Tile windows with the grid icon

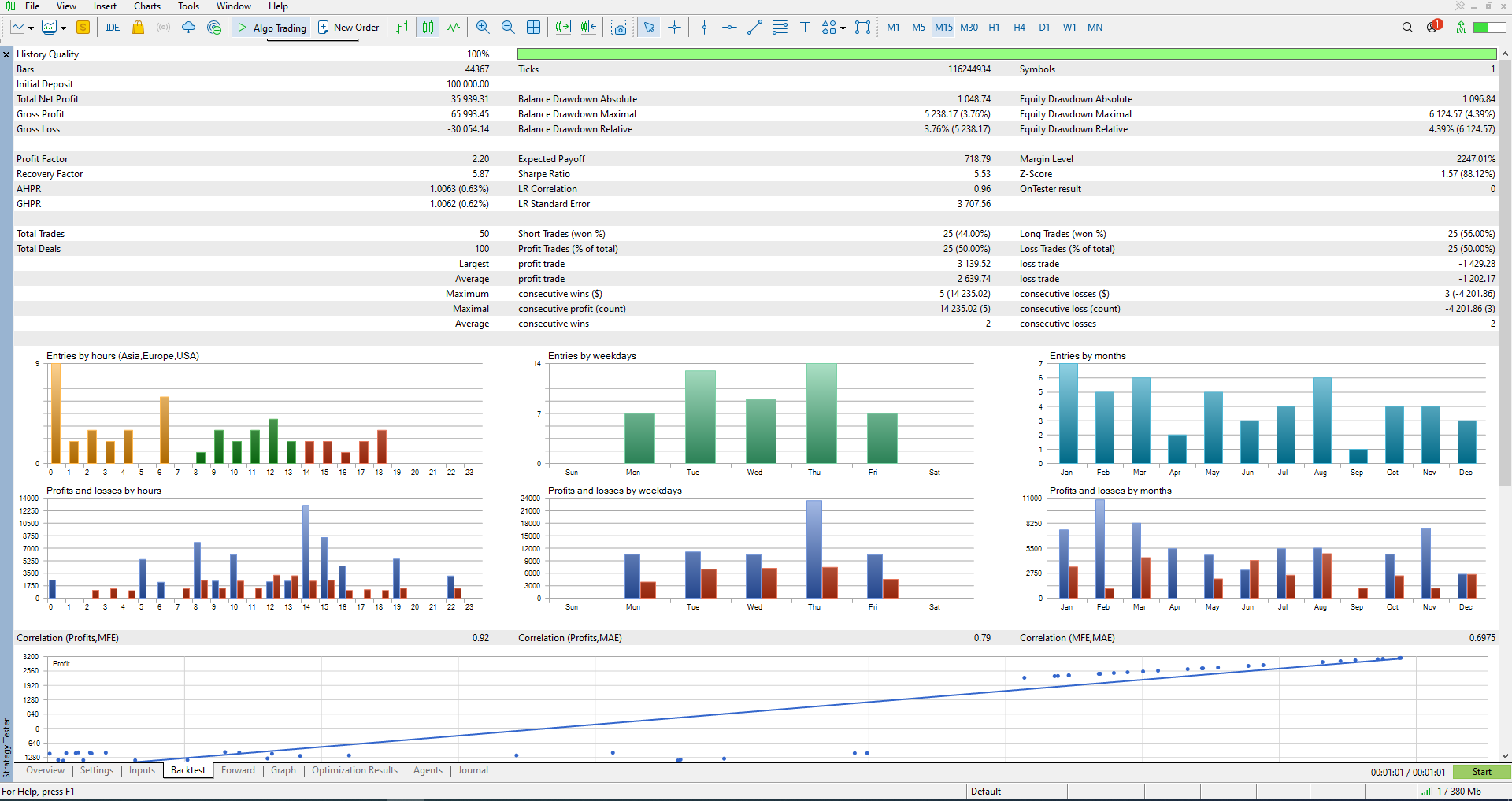(x=533, y=28)
